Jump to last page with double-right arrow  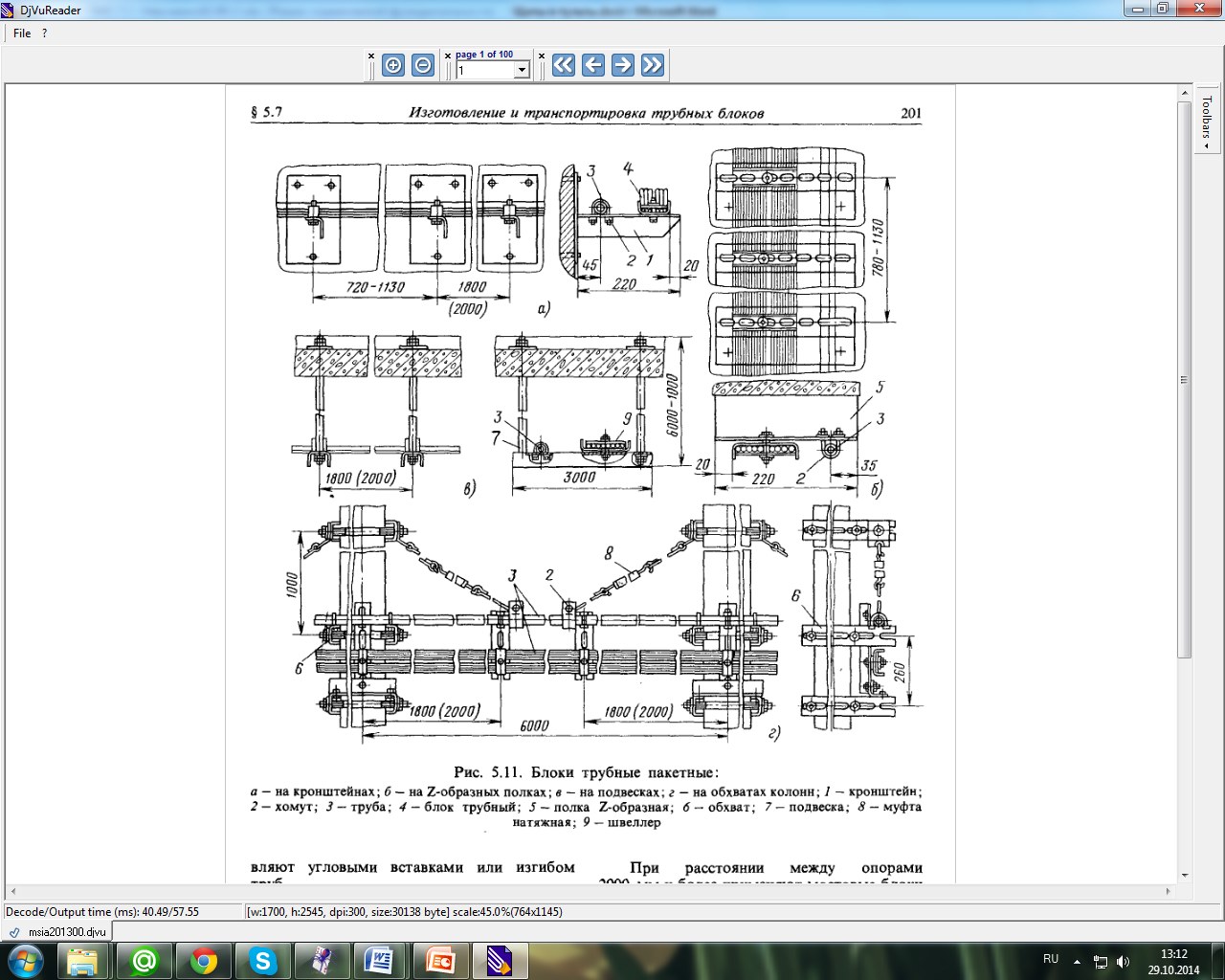point(653,64)
